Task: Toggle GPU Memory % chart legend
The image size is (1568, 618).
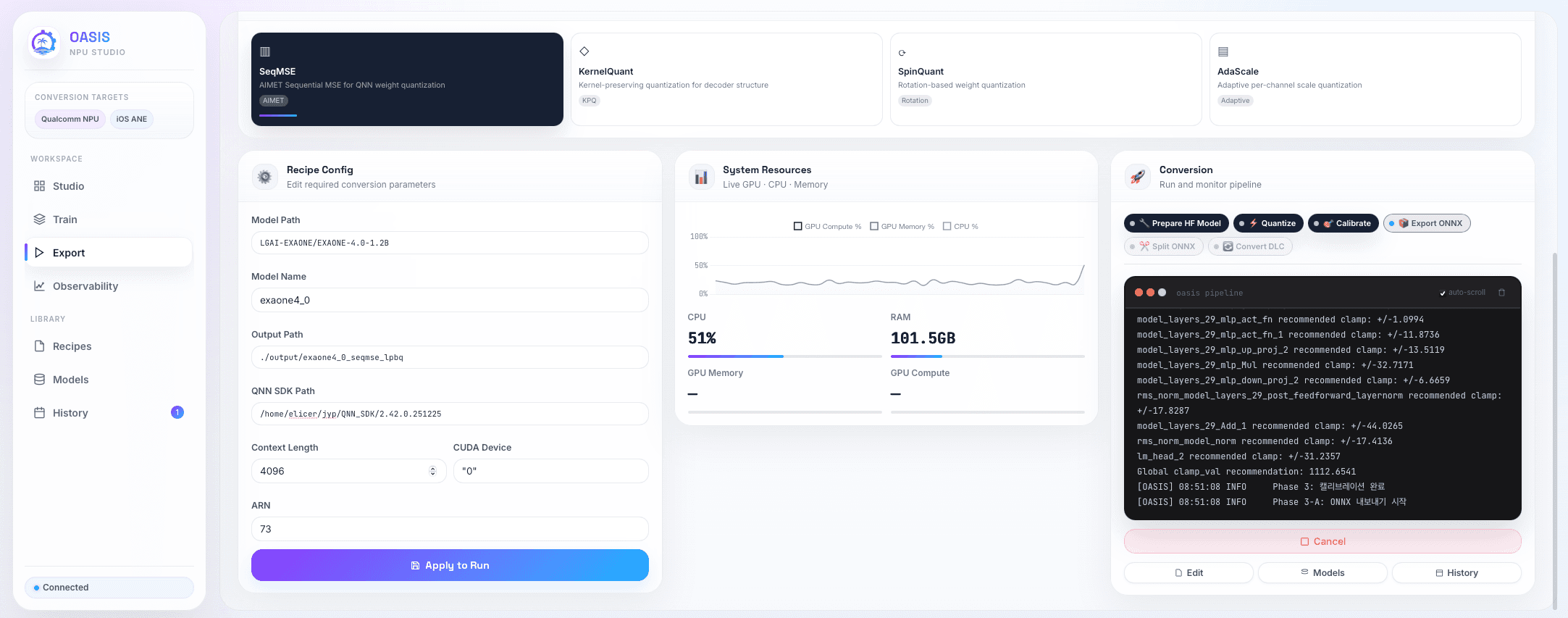Action: (902, 227)
